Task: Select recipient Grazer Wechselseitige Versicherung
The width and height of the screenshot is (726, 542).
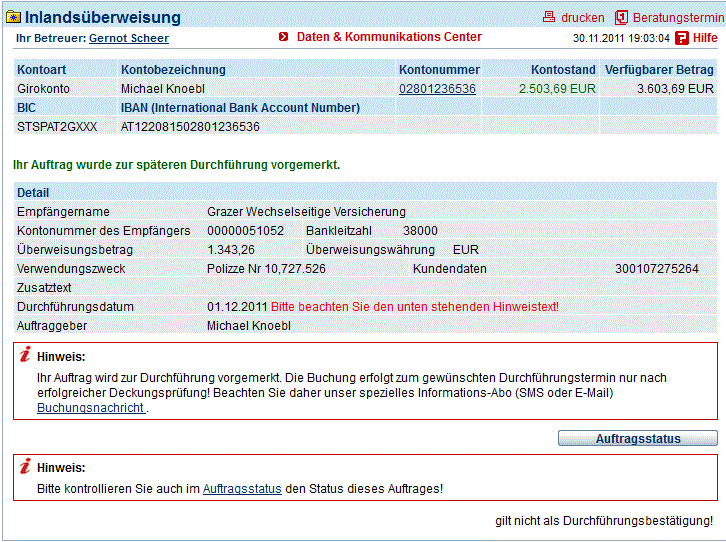Action: (306, 212)
